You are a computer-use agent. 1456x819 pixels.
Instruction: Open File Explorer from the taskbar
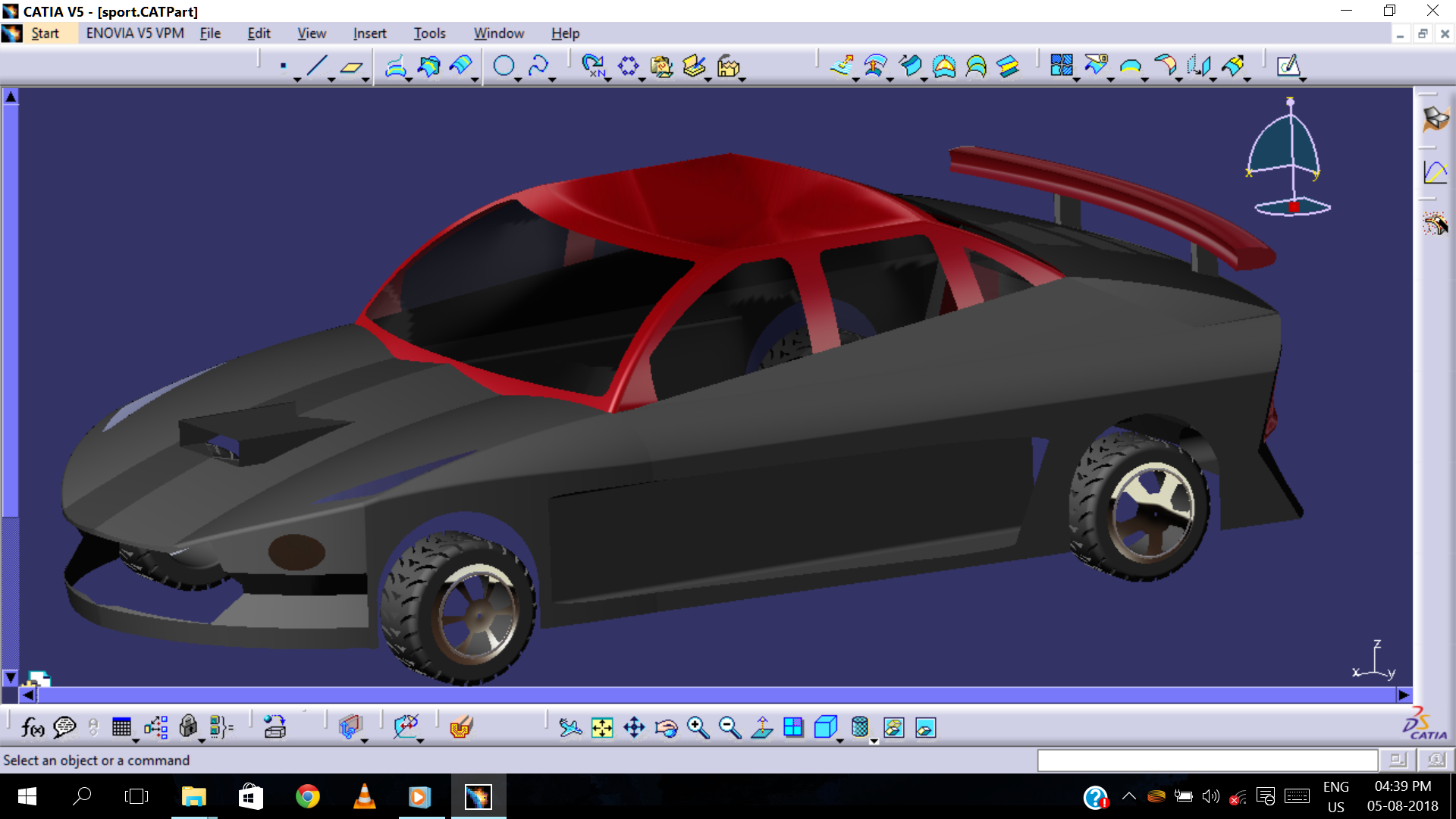coord(193,796)
